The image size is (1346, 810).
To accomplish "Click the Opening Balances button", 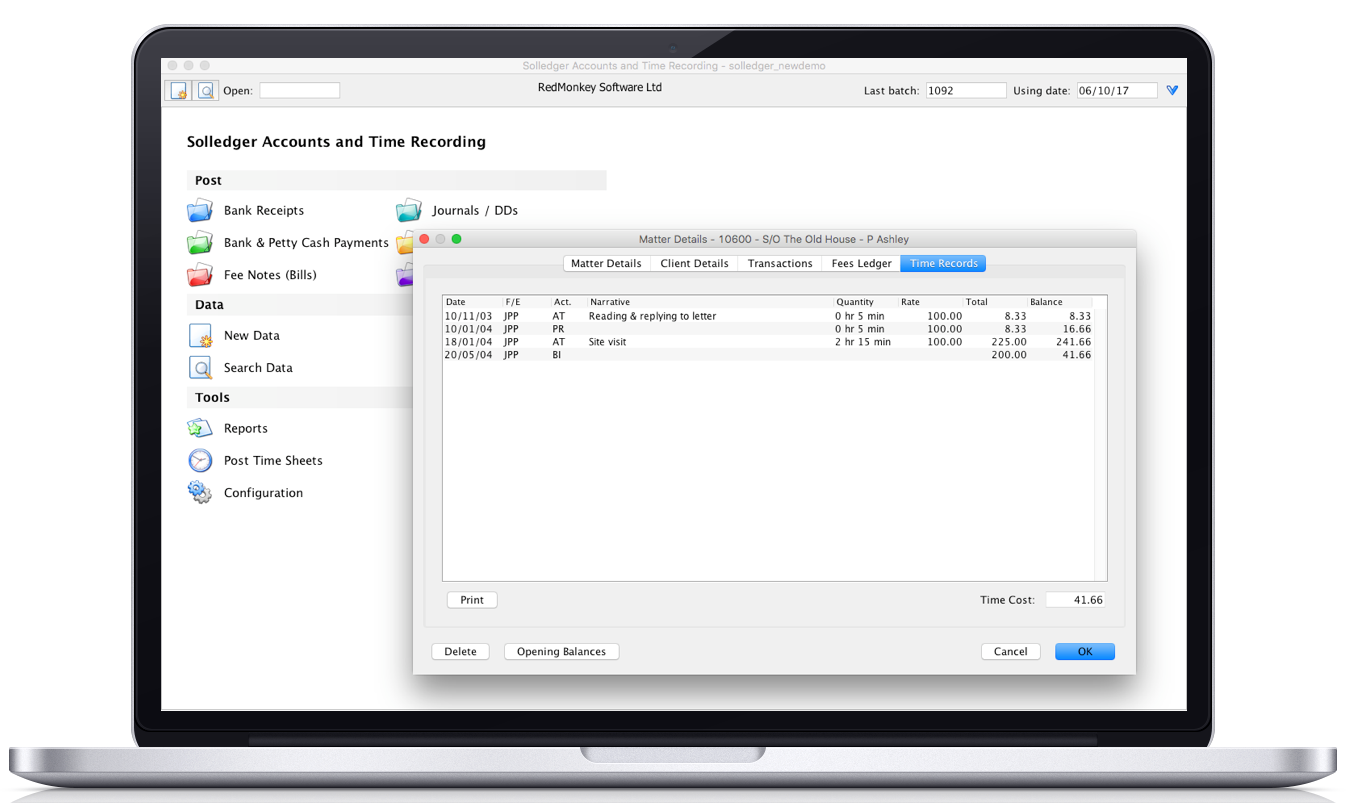I will click(x=561, y=652).
